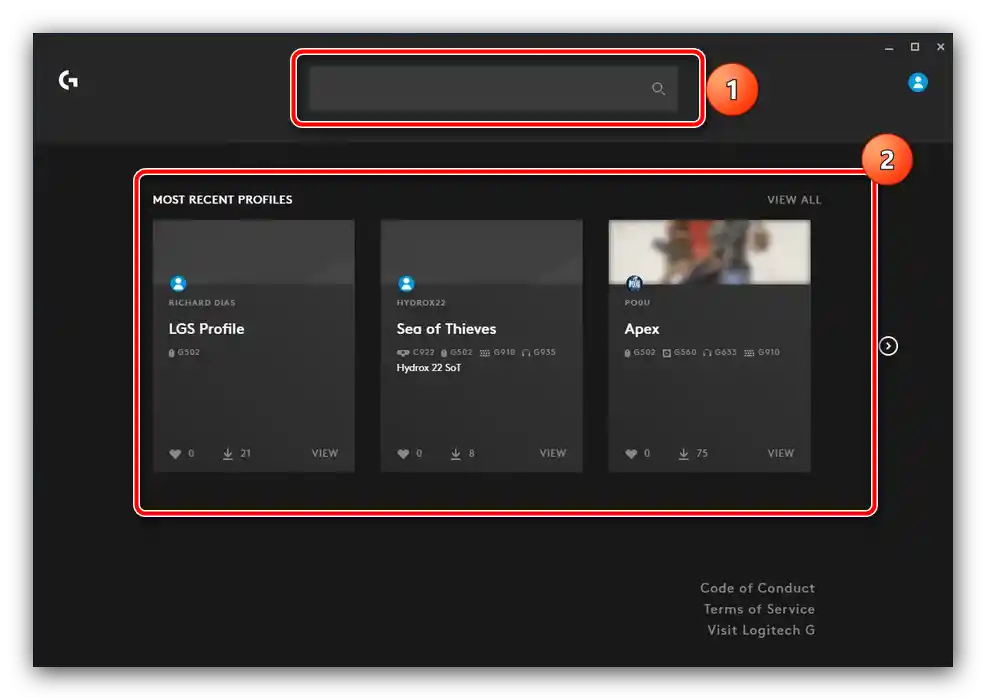Click Most Recent Profiles heading
The image size is (986, 700).
point(222,199)
